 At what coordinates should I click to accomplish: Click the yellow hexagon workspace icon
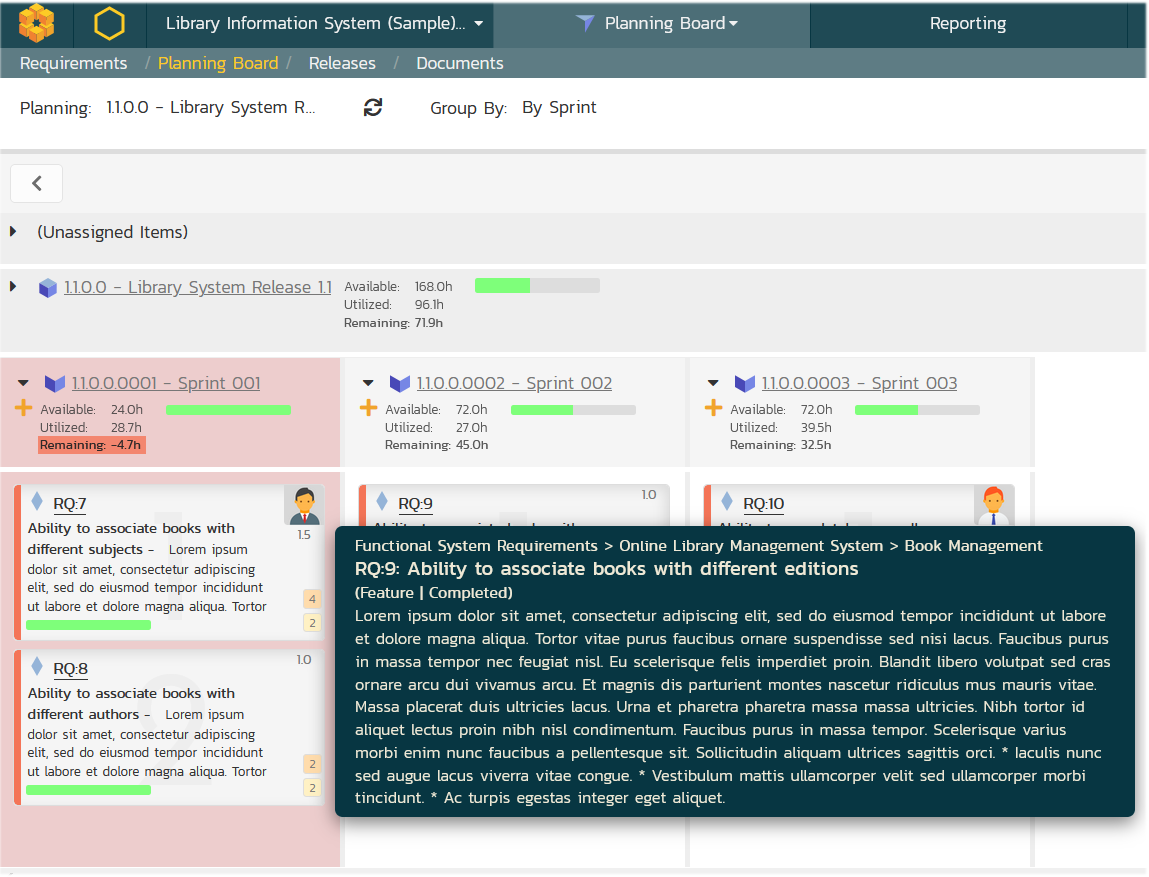pos(108,23)
